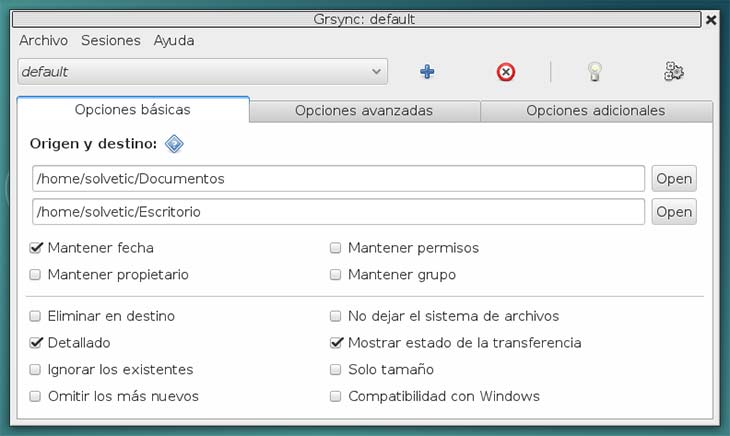Click the blue help diamond icon
This screenshot has width=730, height=436.
174,144
